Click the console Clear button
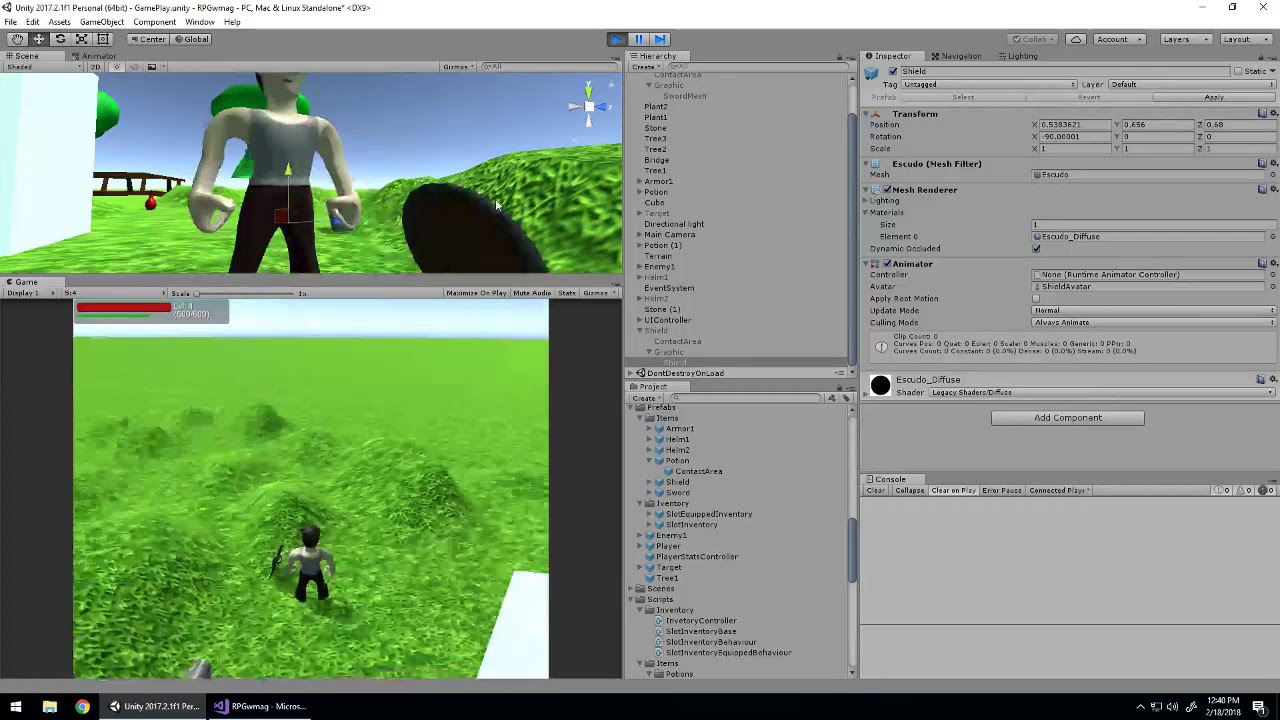 pyautogui.click(x=875, y=491)
